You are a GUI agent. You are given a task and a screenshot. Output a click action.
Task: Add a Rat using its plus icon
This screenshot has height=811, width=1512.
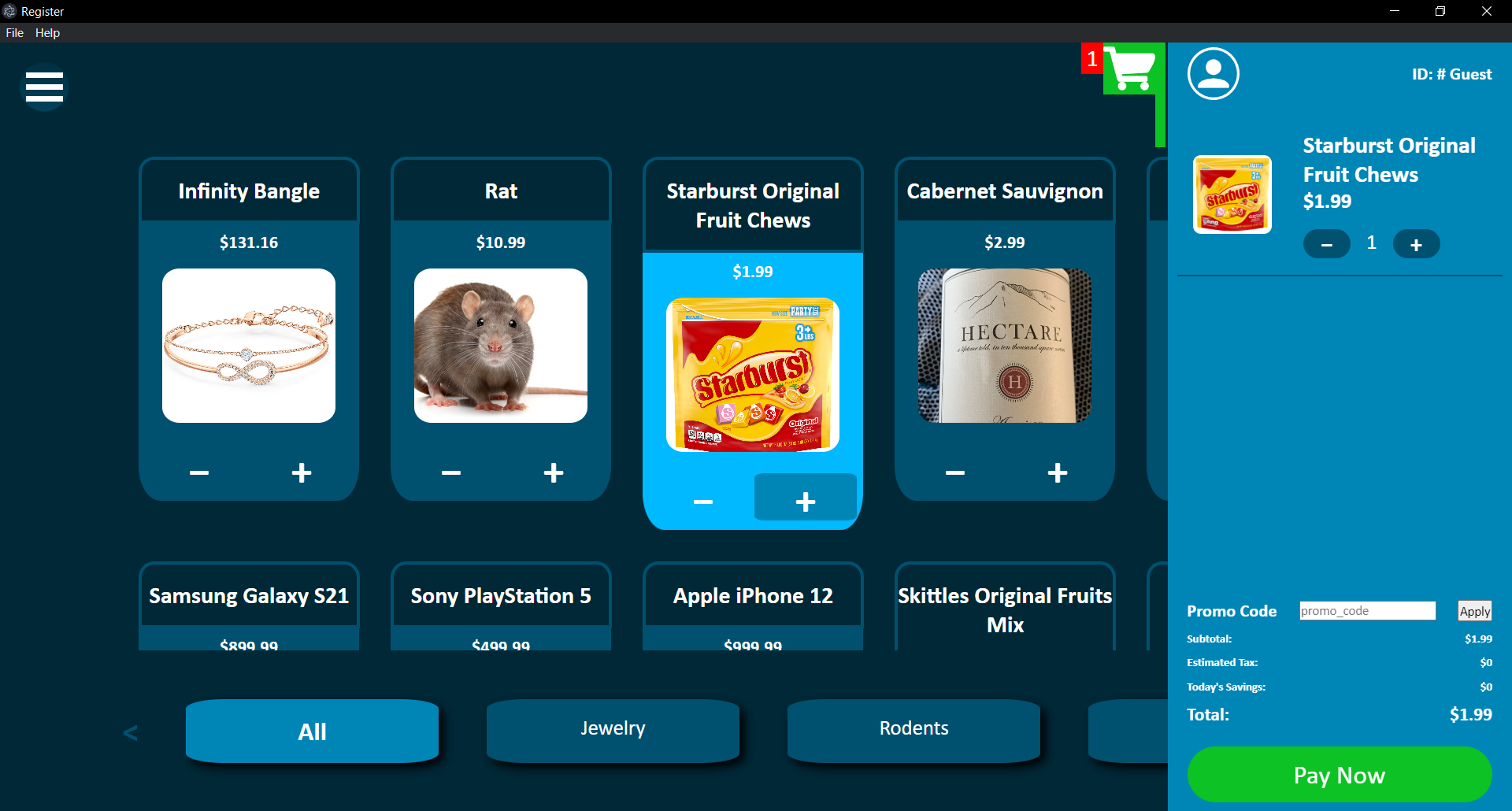[x=554, y=472]
